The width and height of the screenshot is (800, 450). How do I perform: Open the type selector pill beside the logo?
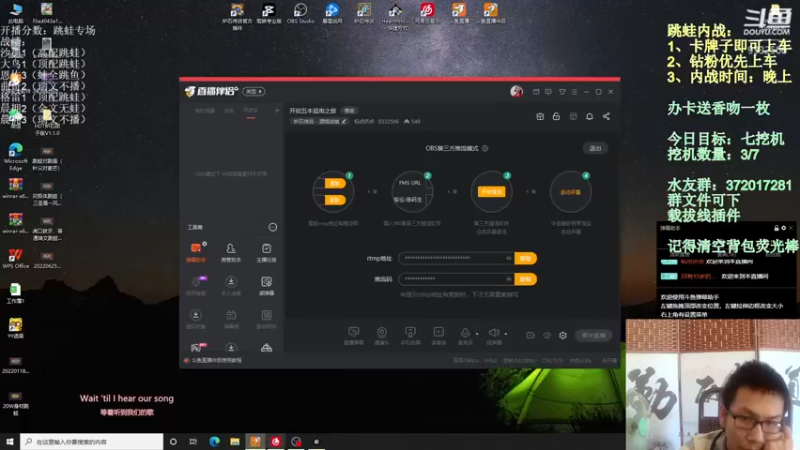click(x=254, y=91)
